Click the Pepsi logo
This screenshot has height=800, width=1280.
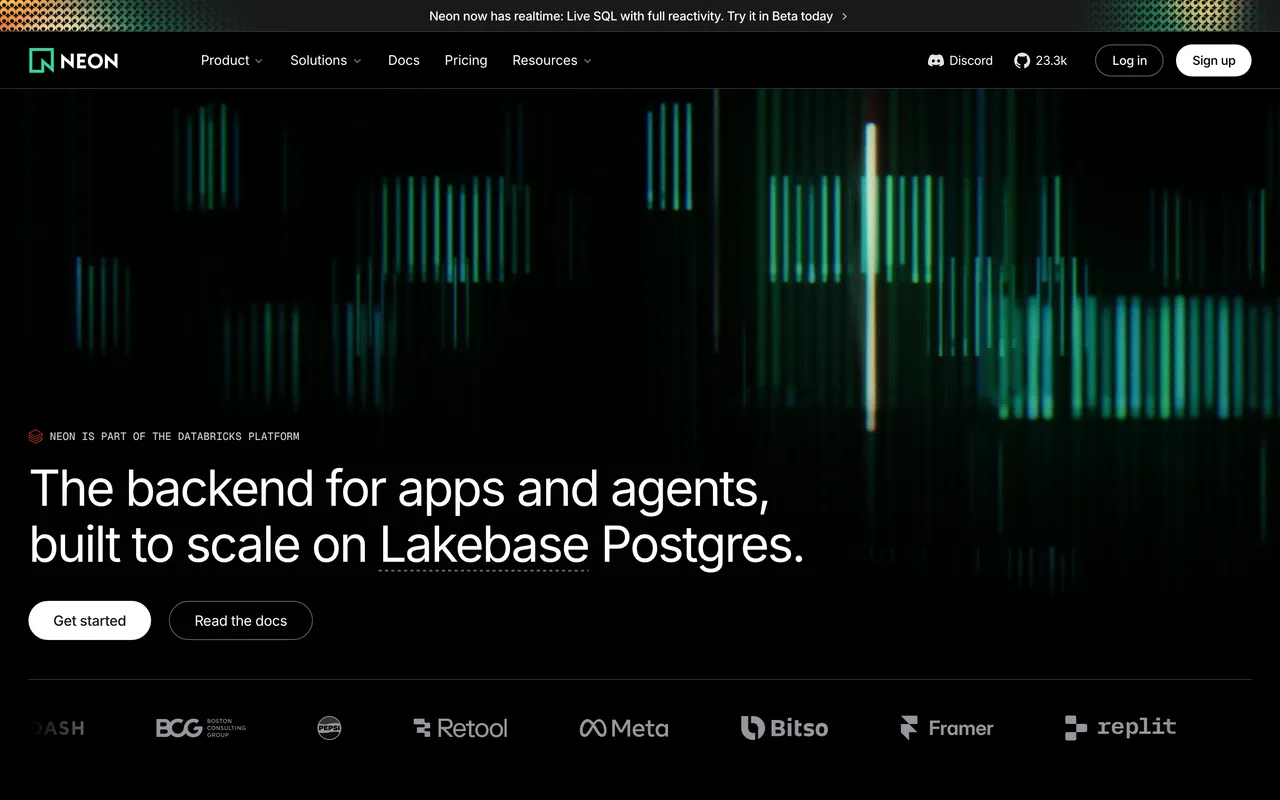(x=329, y=728)
